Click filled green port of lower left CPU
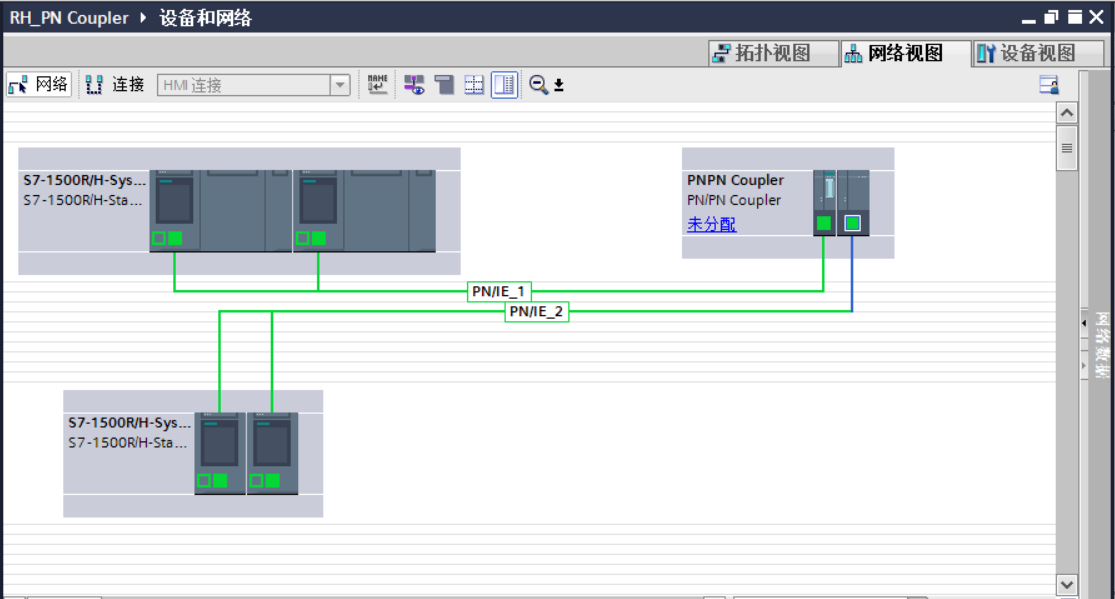This screenshot has height=599, width=1115. pyautogui.click(x=220, y=481)
